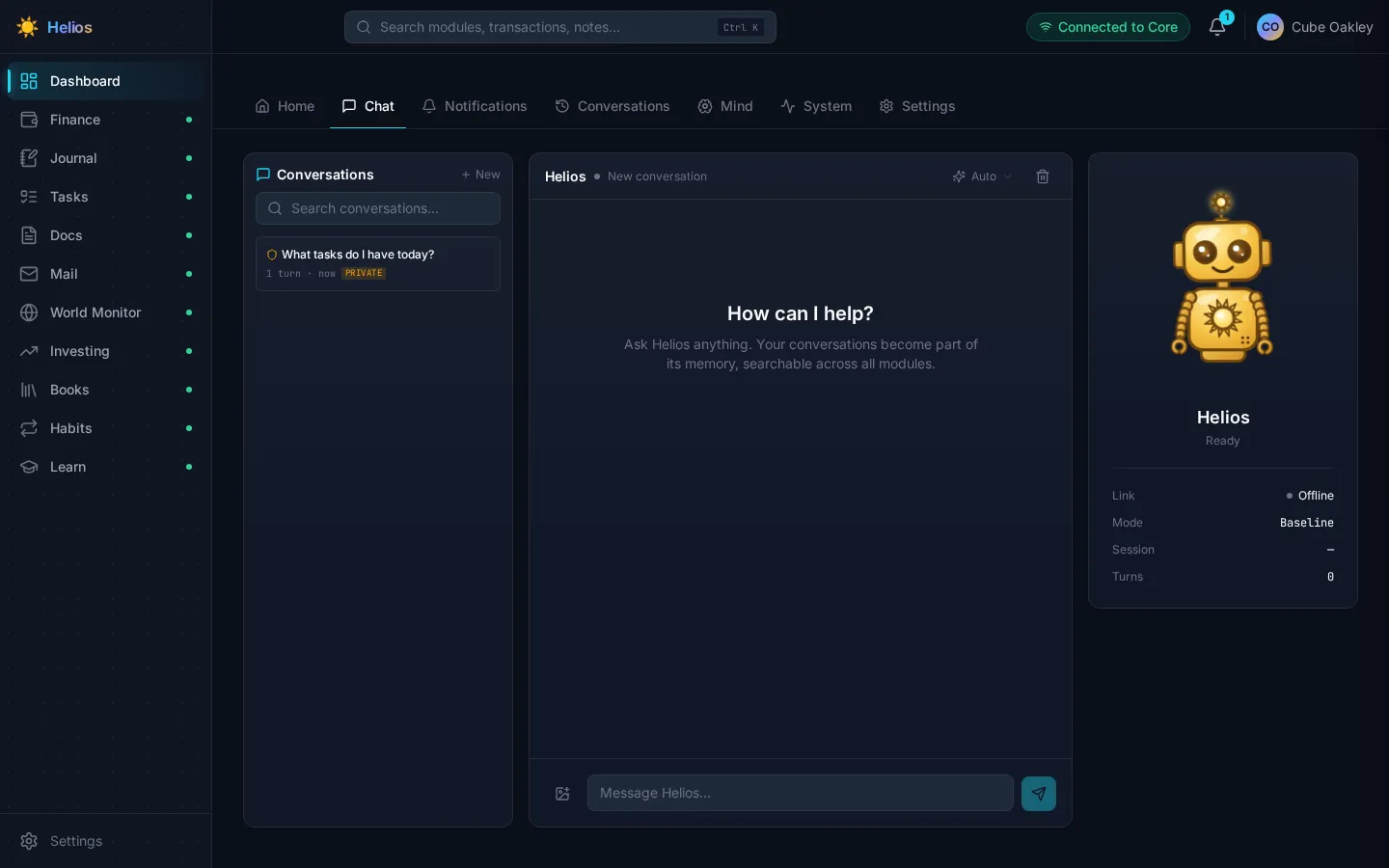Screen dimensions: 1389x868
Task: Open Settings at the sidebar bottom
Action: point(105,841)
